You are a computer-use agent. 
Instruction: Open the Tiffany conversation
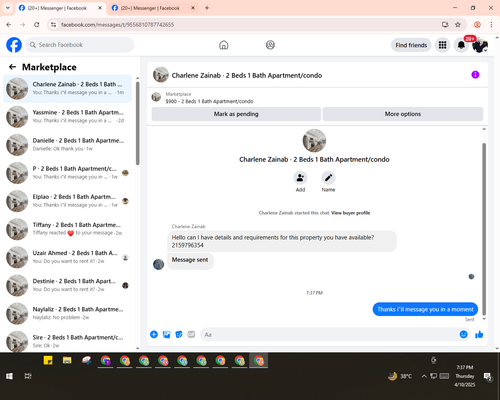[67, 229]
